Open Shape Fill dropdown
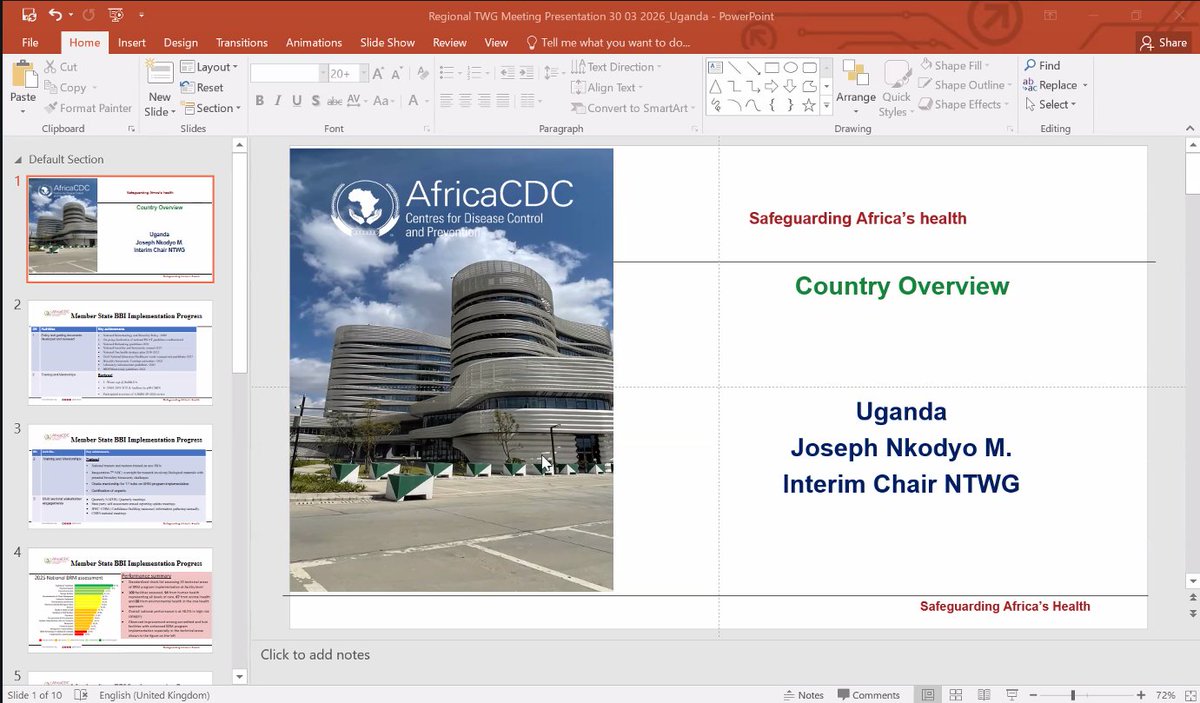Screen dimensions: 1200x703 click(955, 66)
